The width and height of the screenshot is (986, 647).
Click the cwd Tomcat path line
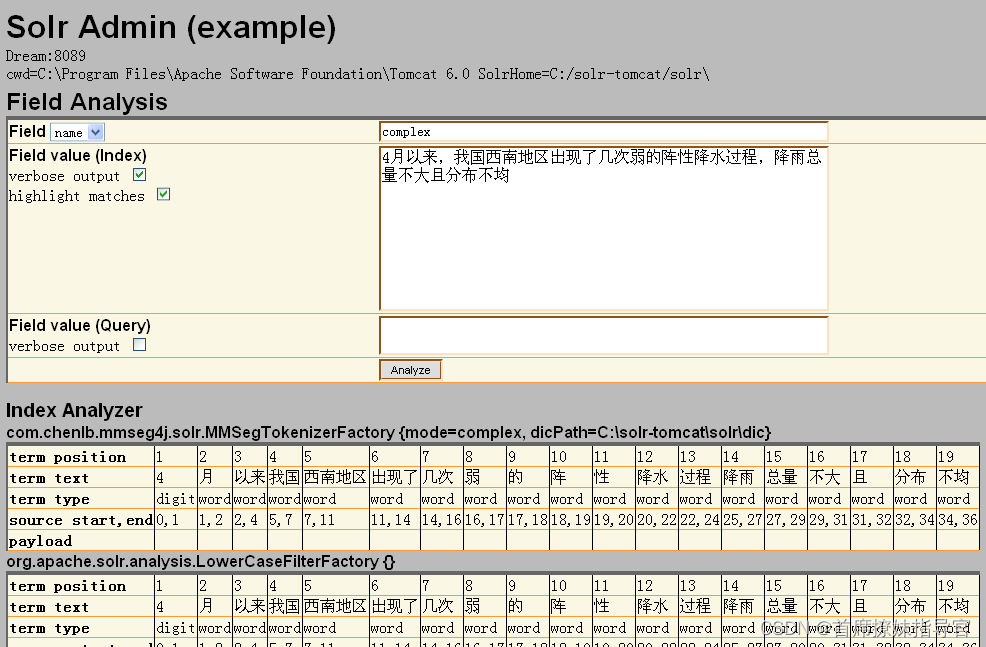click(x=358, y=74)
